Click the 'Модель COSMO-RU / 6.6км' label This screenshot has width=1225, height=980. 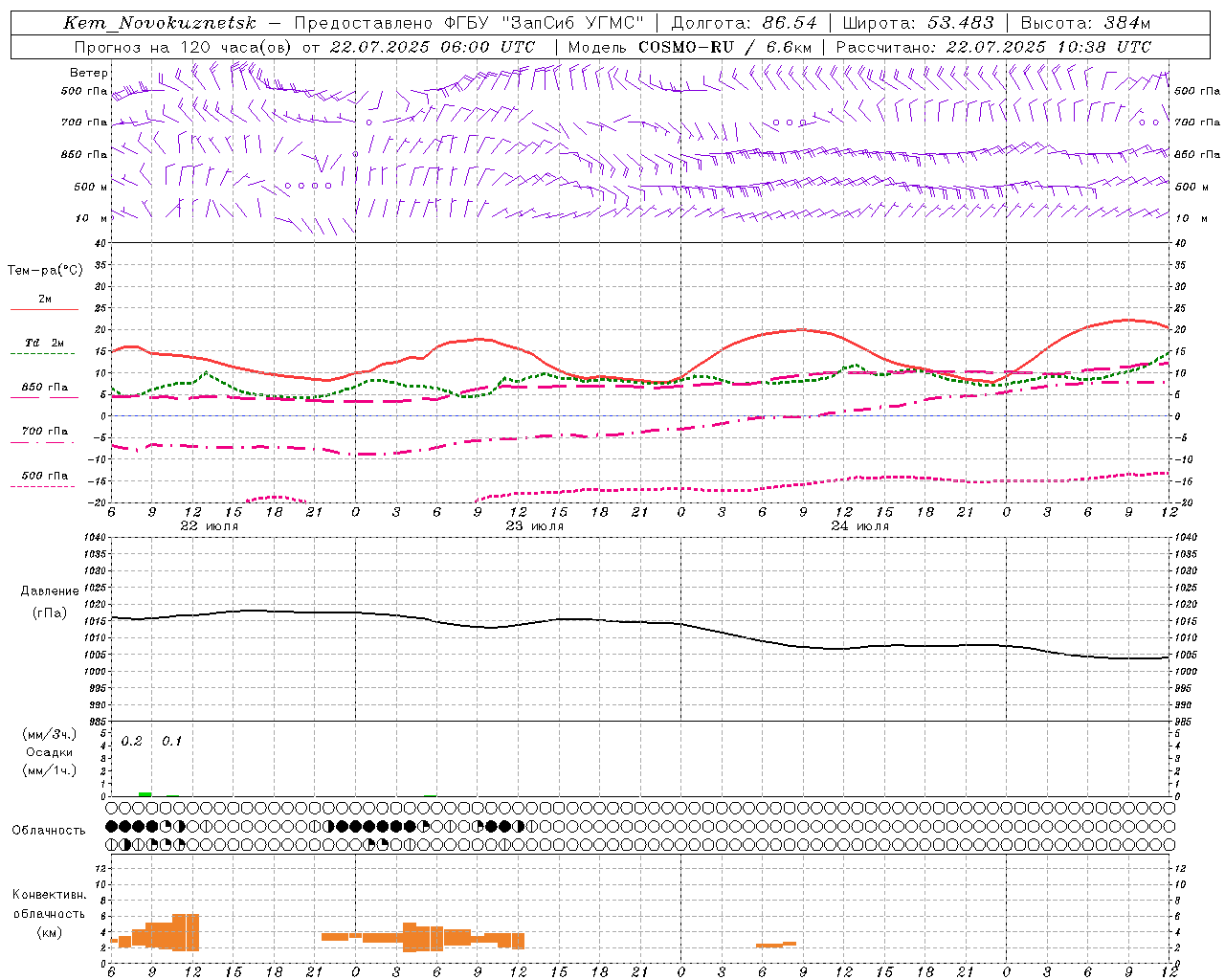click(690, 47)
